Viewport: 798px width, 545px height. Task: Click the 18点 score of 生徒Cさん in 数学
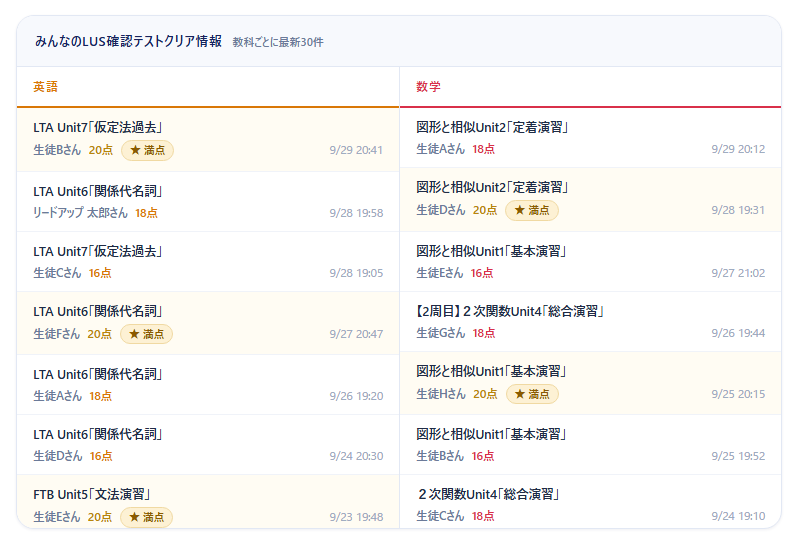483,517
